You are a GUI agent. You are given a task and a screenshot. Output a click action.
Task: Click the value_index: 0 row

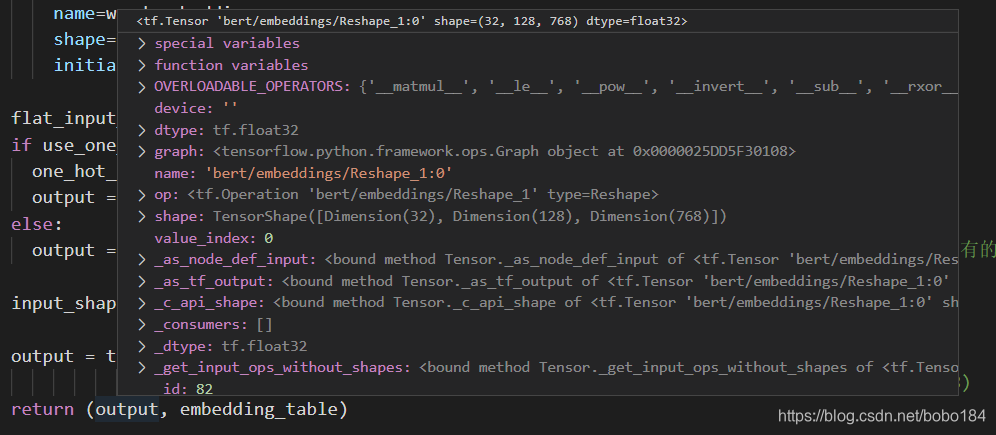538,238
